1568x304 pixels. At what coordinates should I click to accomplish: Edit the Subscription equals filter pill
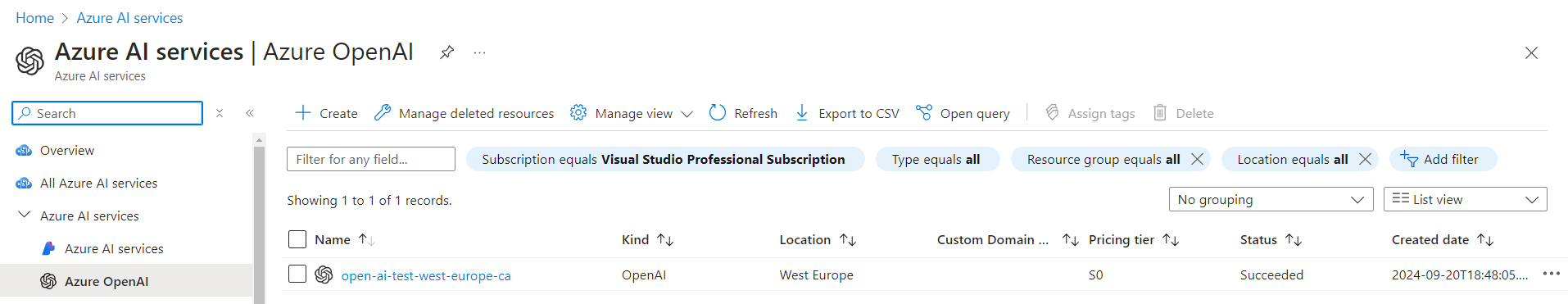(665, 159)
